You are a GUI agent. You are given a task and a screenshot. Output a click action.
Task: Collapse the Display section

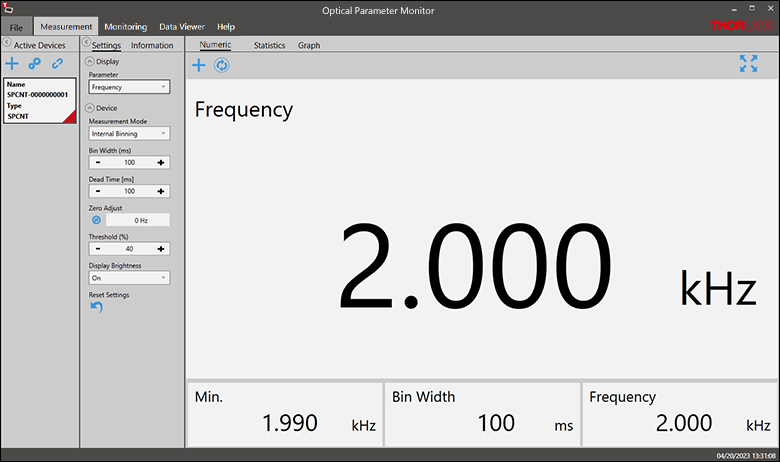(90, 62)
